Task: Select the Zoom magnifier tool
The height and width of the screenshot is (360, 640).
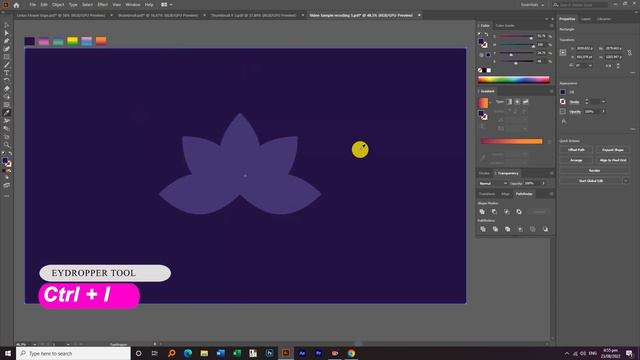Action: [x=7, y=144]
